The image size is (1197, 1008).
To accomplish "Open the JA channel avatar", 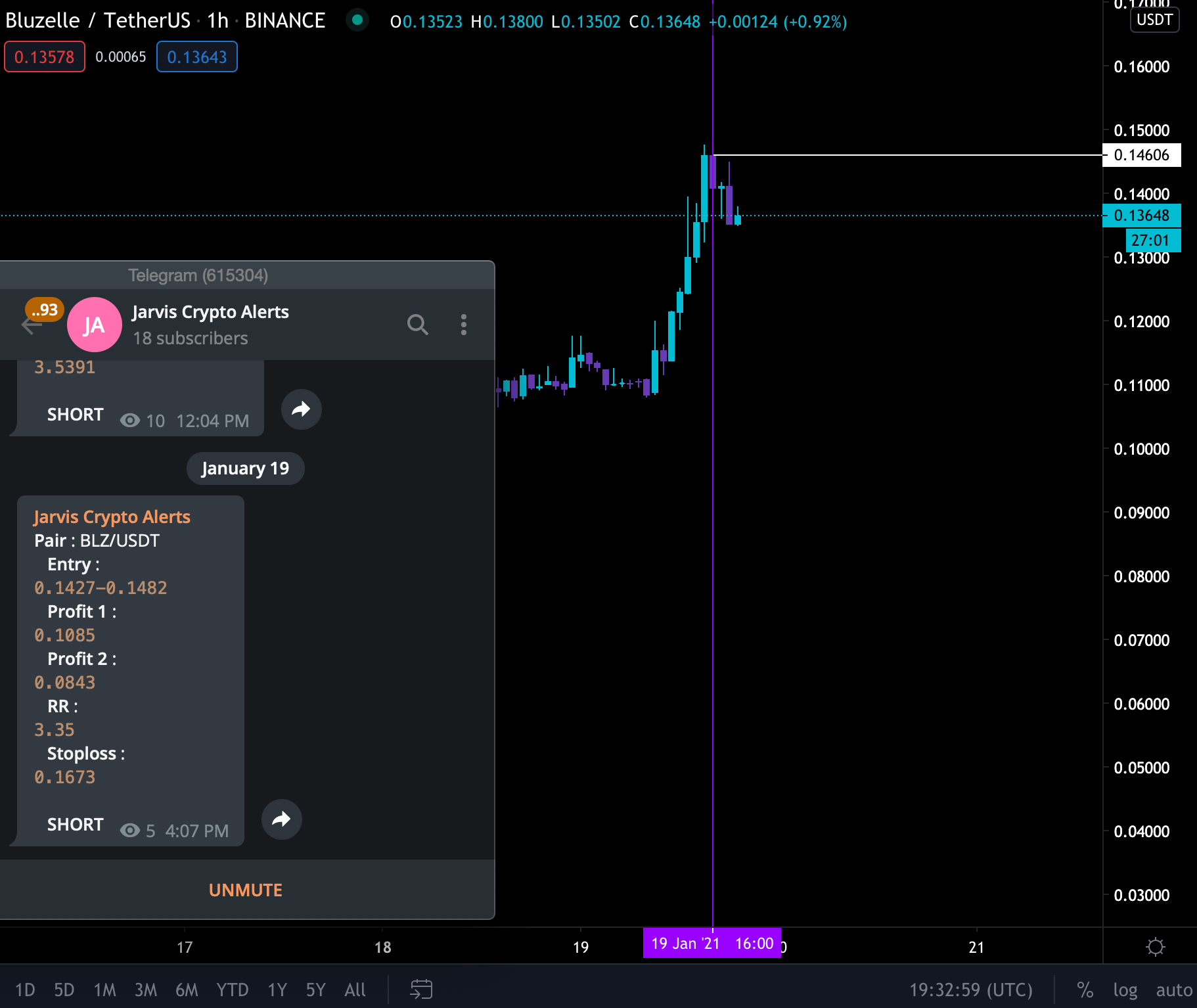I will pos(95,325).
